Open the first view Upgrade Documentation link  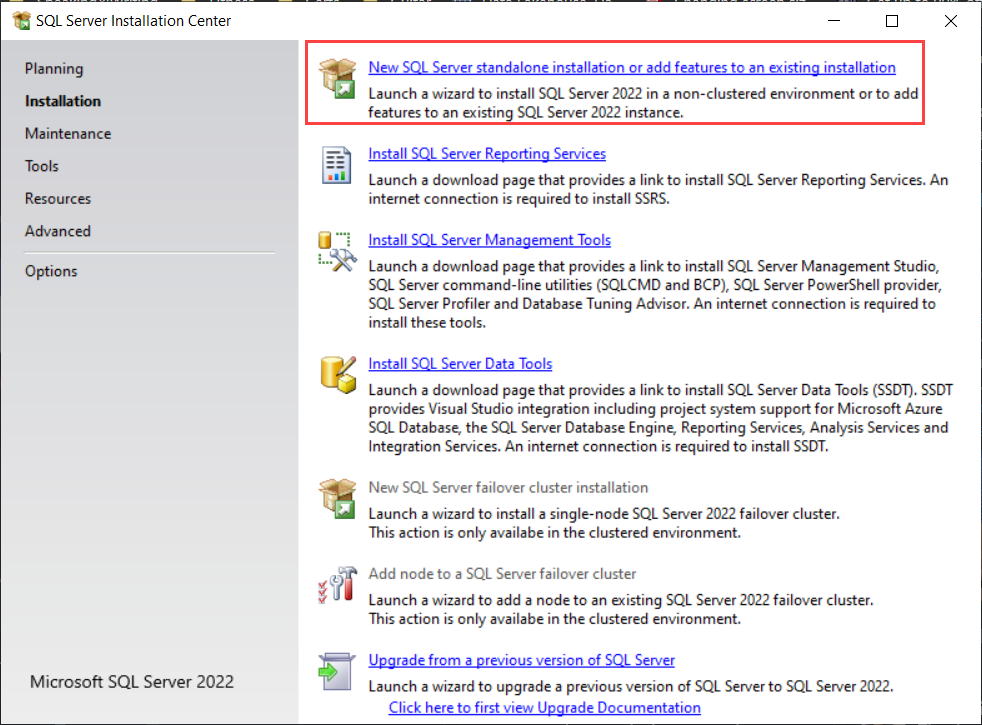(545, 707)
